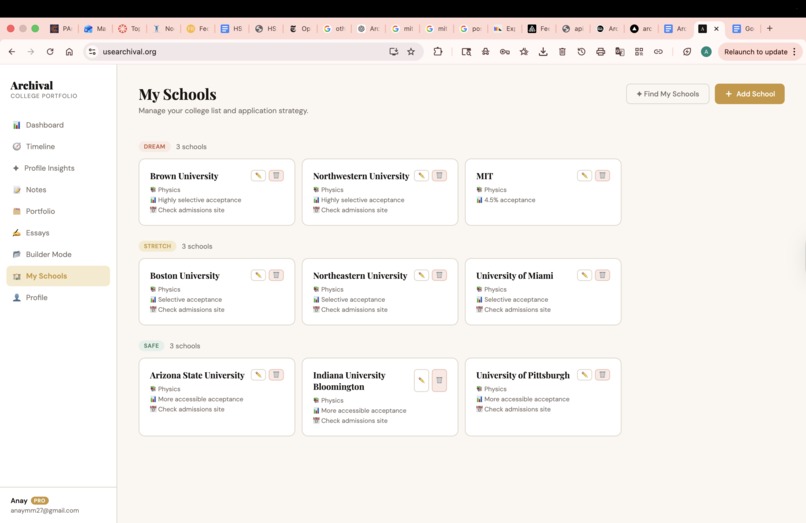Switch to Builder Mode
The height and width of the screenshot is (523, 806).
pyautogui.click(x=58, y=255)
